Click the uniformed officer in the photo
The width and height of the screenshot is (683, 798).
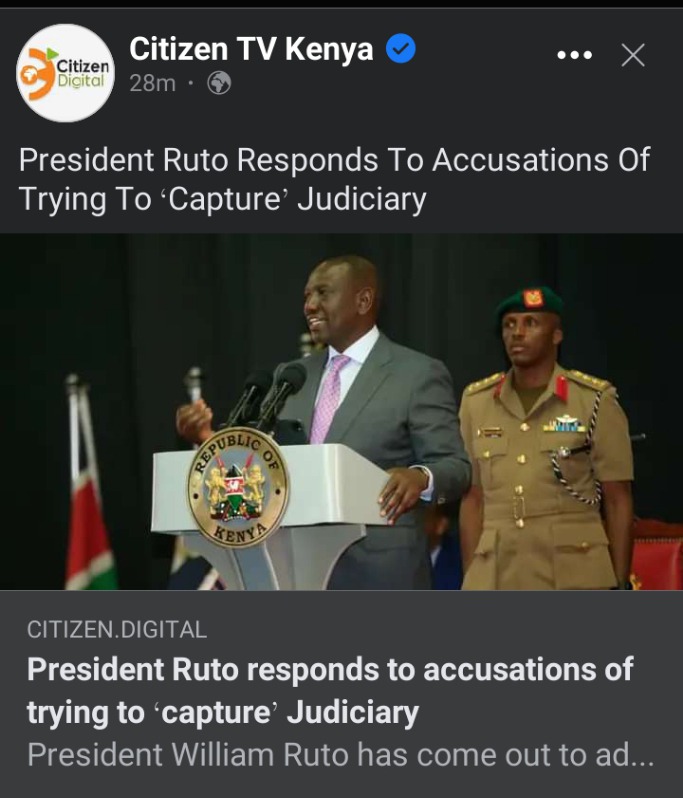546,440
